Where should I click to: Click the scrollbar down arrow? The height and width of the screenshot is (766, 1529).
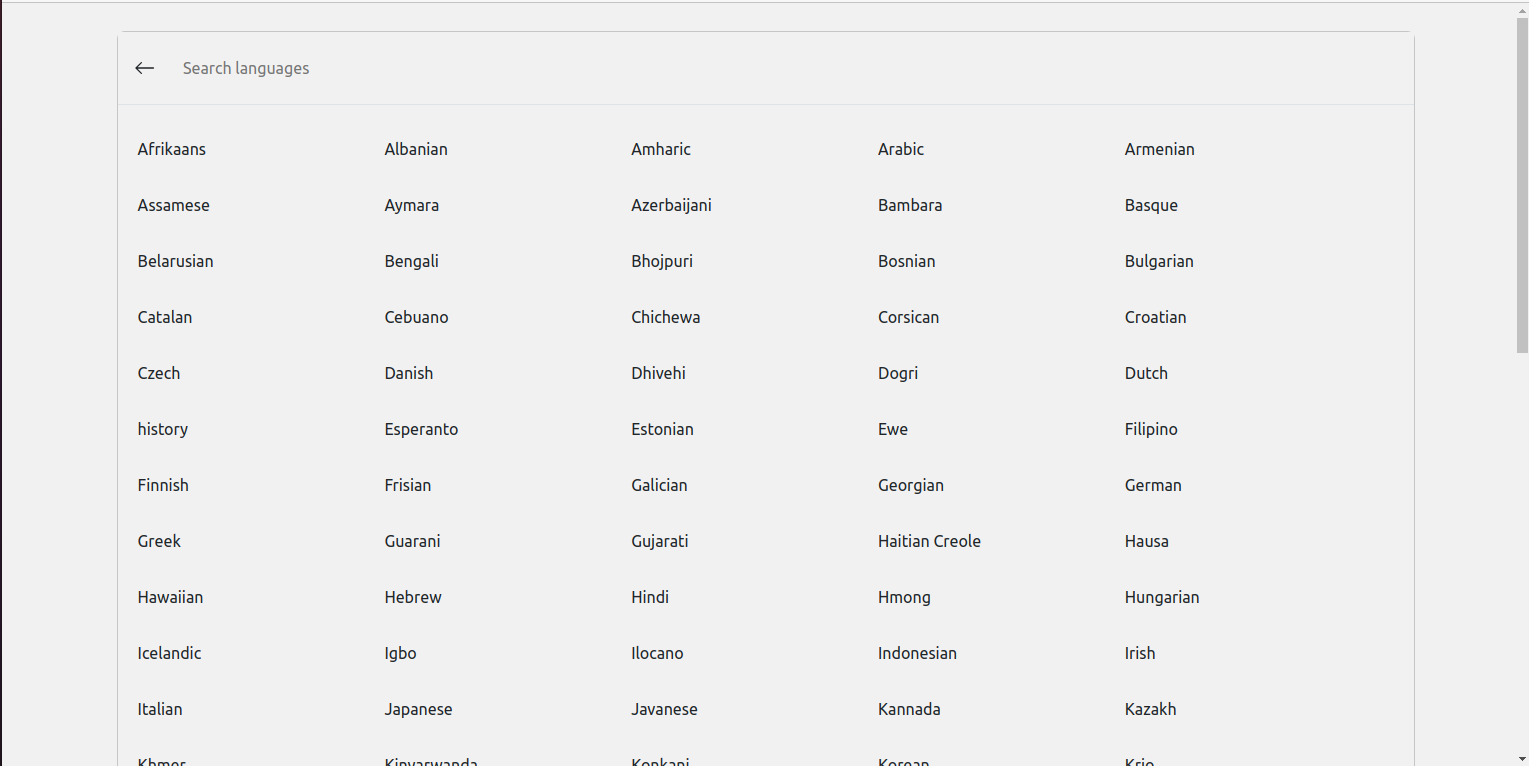click(x=1521, y=758)
